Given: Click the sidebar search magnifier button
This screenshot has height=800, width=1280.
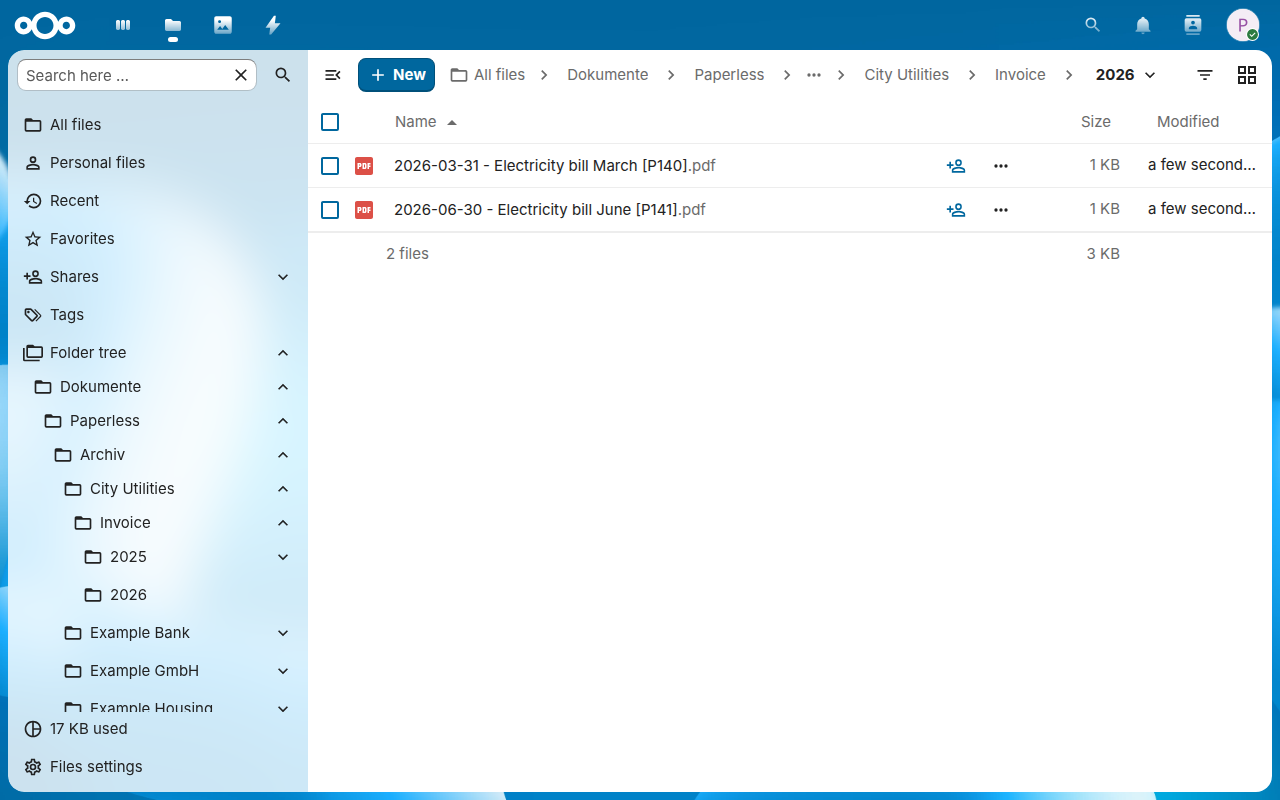Looking at the screenshot, I should coord(283,75).
